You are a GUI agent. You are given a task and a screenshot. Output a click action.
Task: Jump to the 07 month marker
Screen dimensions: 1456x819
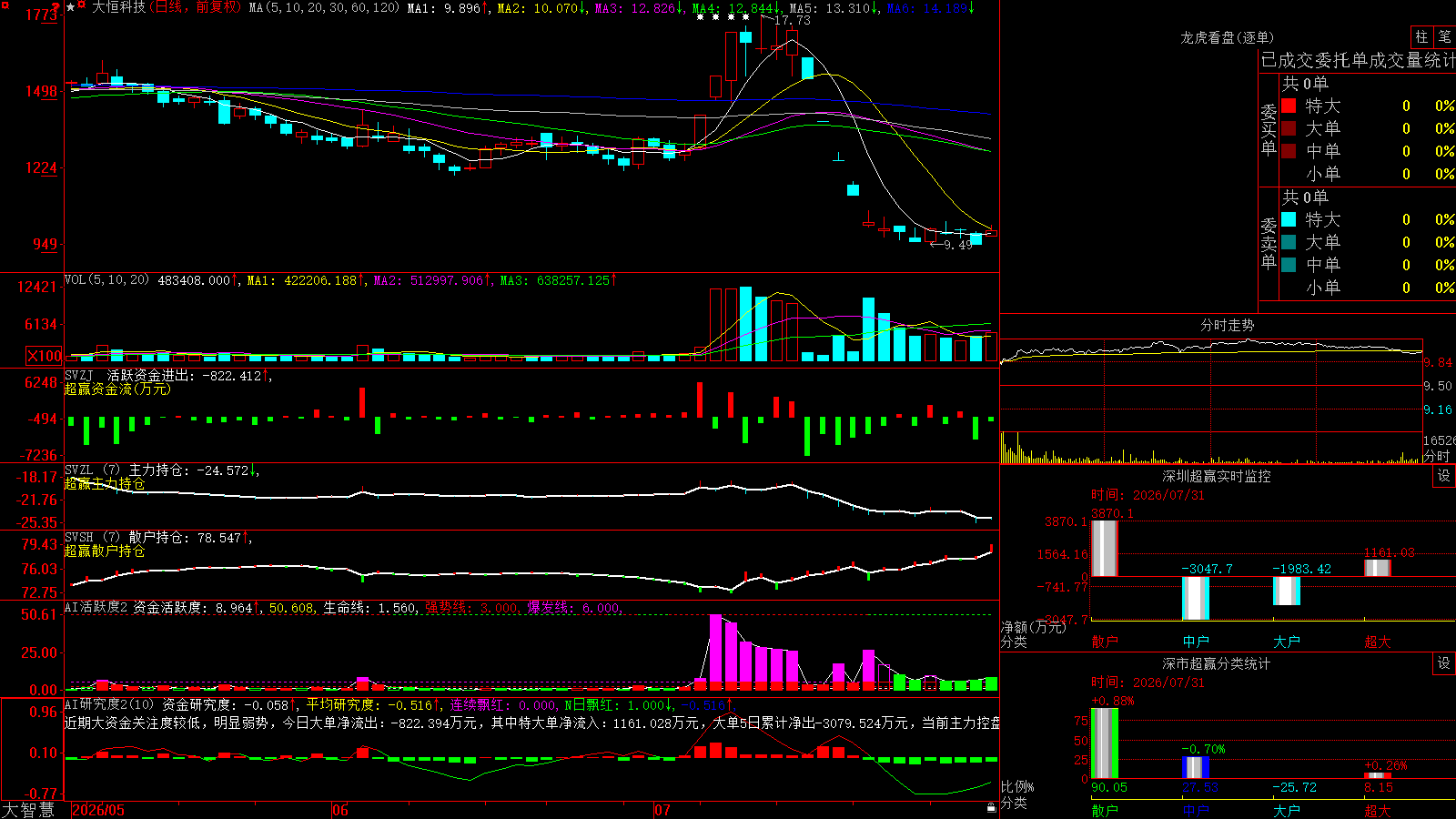click(662, 810)
